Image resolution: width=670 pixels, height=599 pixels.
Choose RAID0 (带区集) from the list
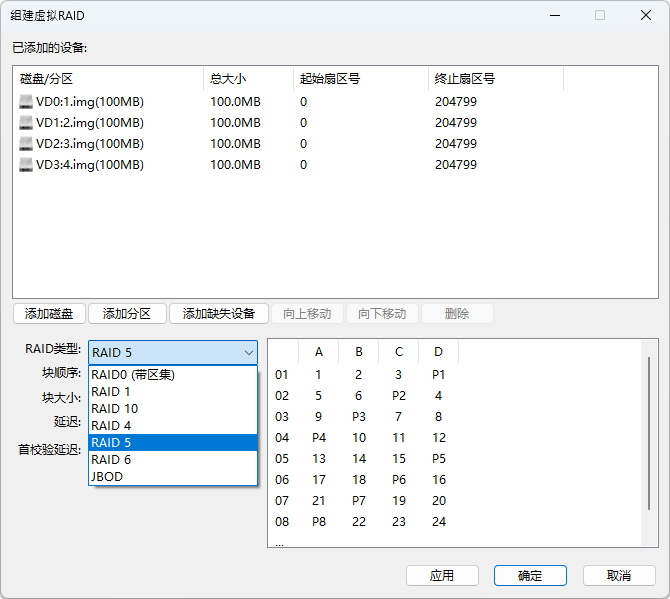click(x=173, y=375)
